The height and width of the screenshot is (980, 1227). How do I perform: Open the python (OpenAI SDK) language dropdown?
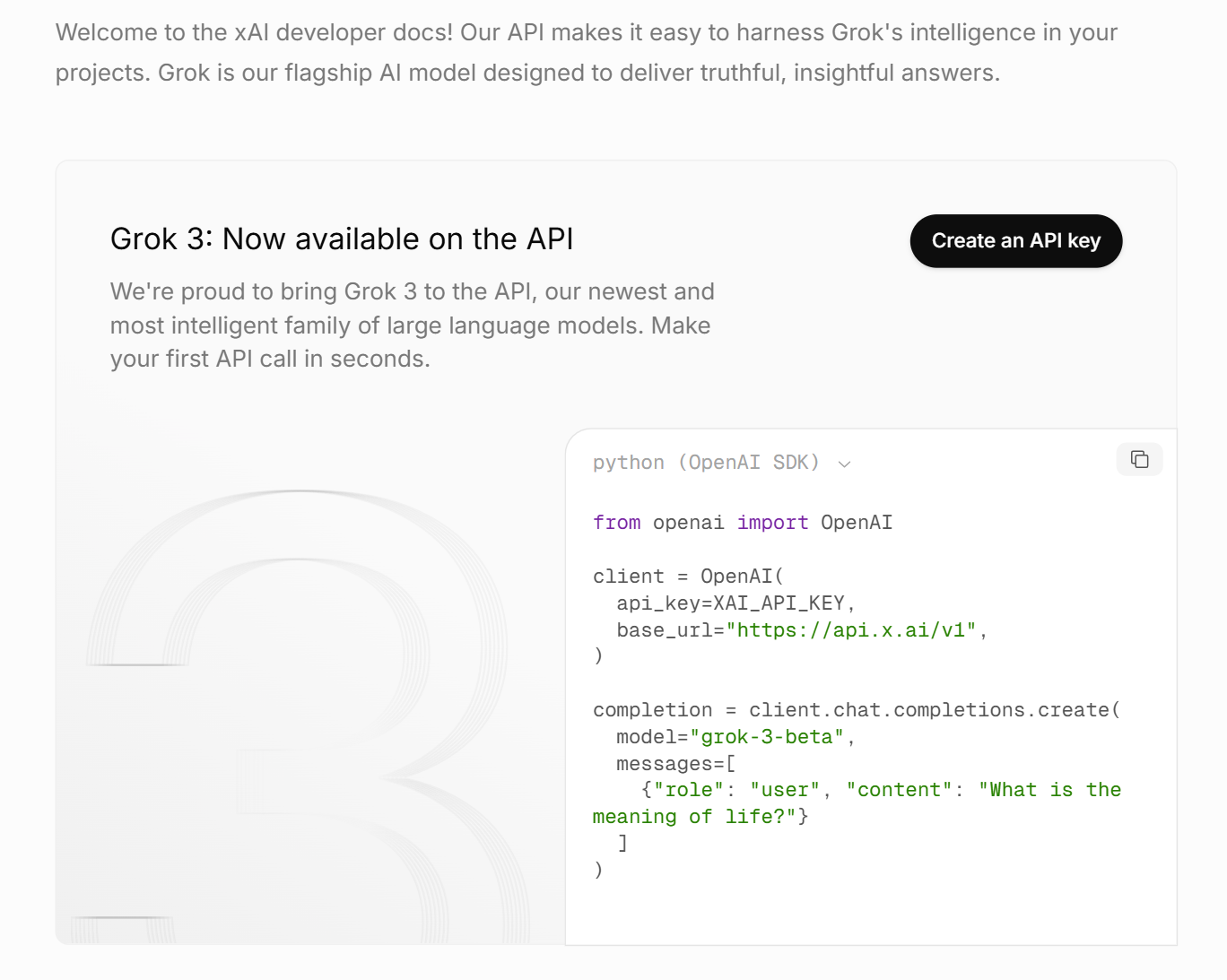[x=722, y=463]
